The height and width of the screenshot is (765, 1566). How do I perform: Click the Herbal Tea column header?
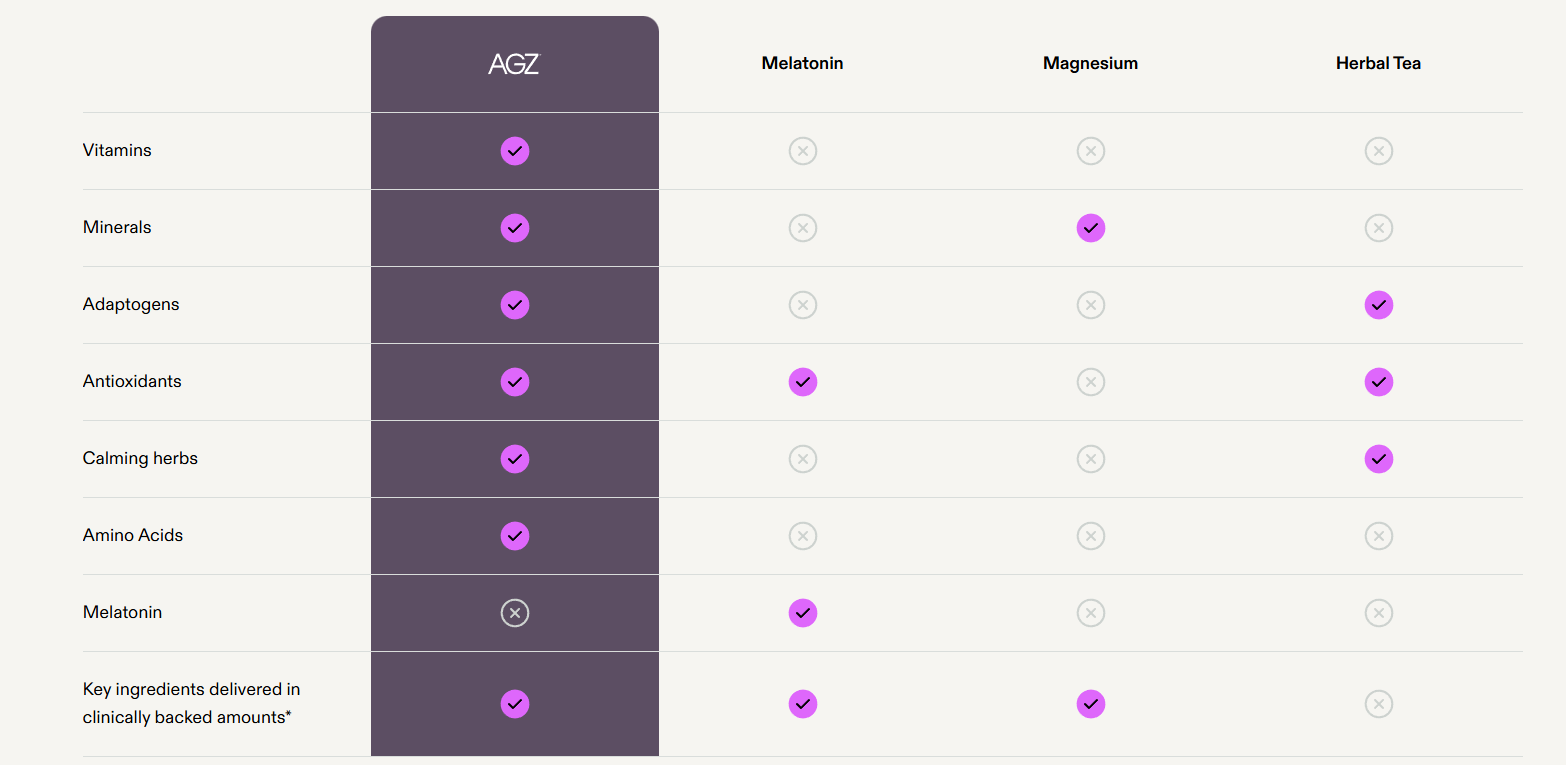(1378, 63)
